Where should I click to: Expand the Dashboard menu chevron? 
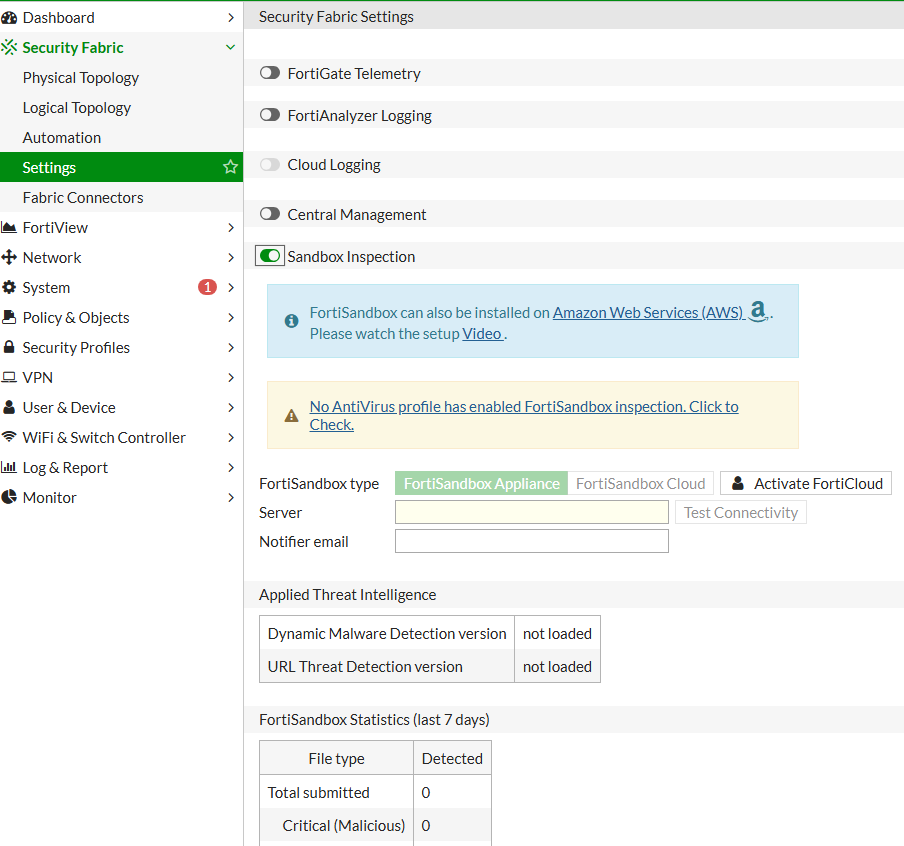pos(231,18)
